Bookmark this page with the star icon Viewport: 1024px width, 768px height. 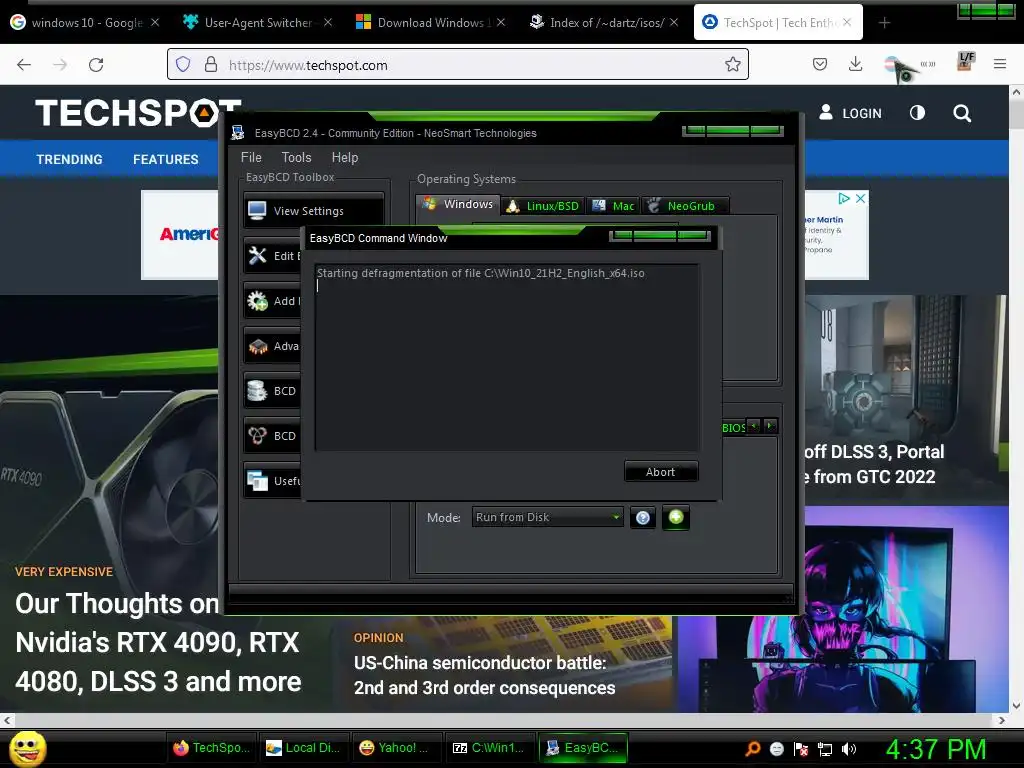733,64
